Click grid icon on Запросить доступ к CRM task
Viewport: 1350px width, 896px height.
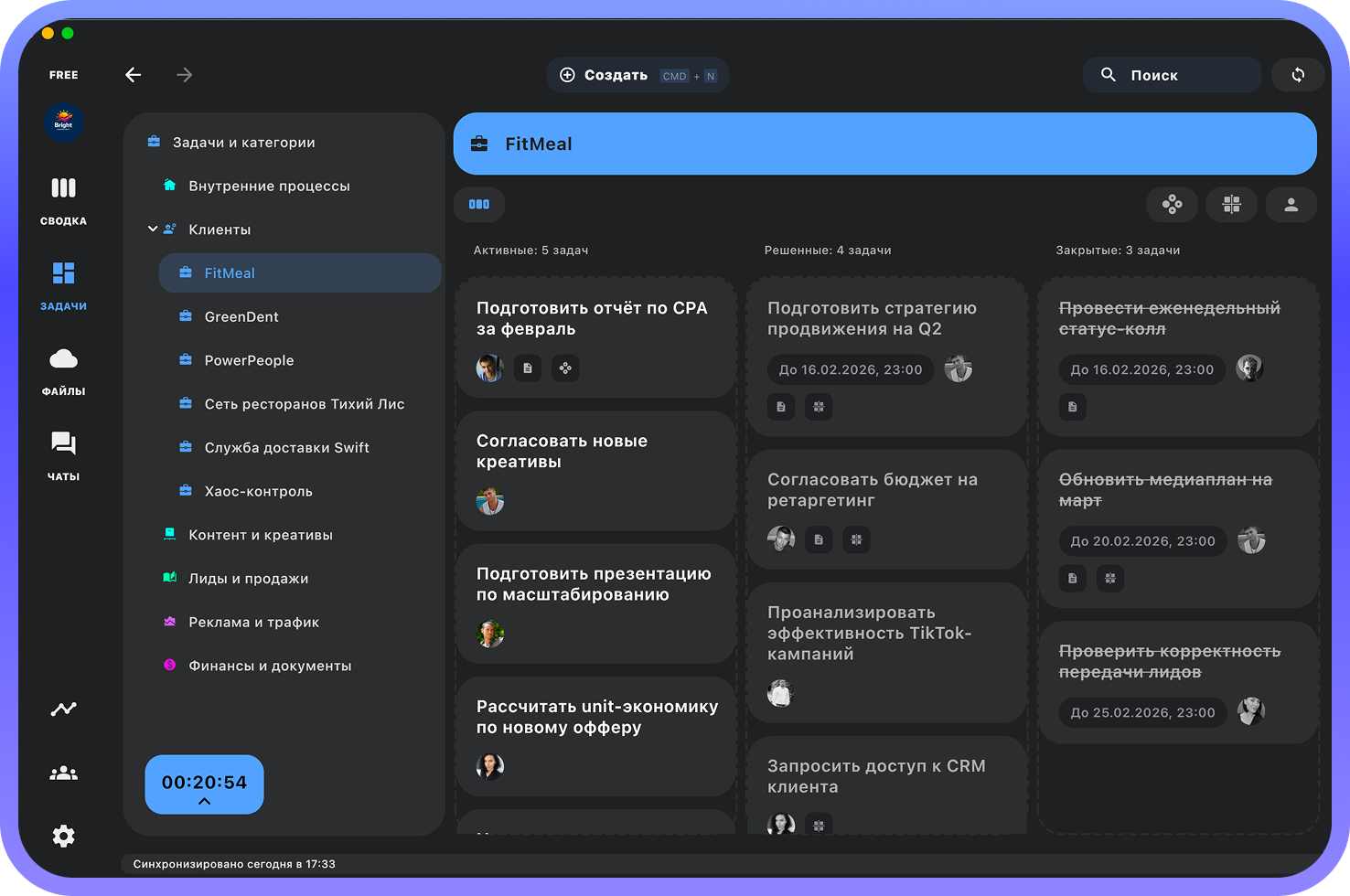point(819,826)
